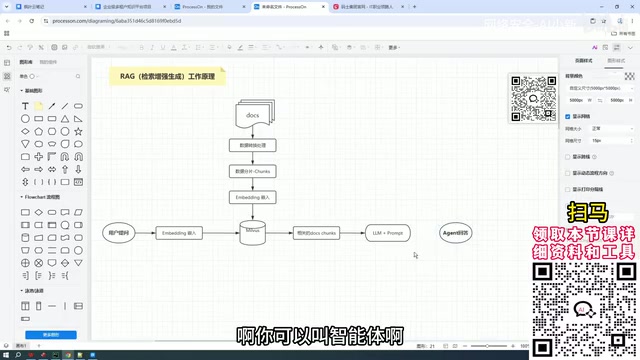Select the flowchart parallelogram data shape

[78, 212]
